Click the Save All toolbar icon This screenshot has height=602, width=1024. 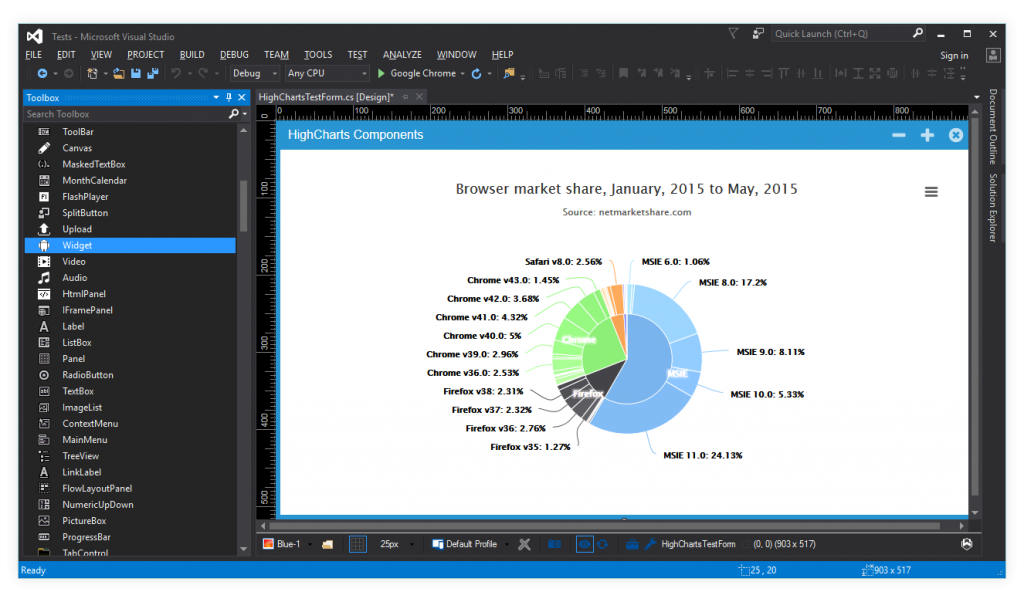[153, 73]
